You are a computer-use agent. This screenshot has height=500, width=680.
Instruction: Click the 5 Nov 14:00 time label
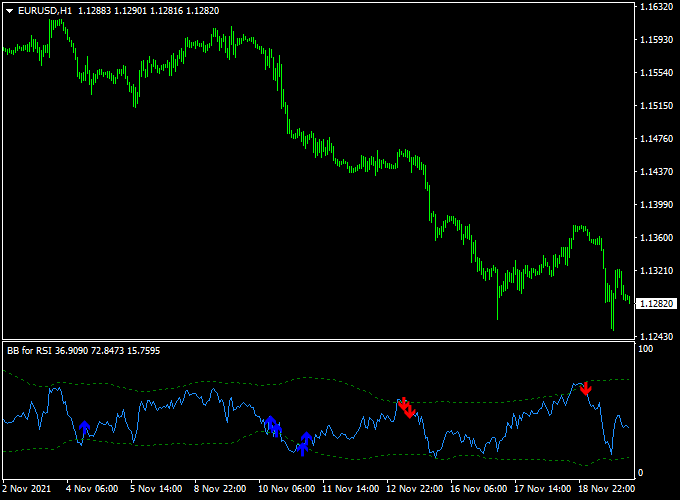(x=156, y=489)
